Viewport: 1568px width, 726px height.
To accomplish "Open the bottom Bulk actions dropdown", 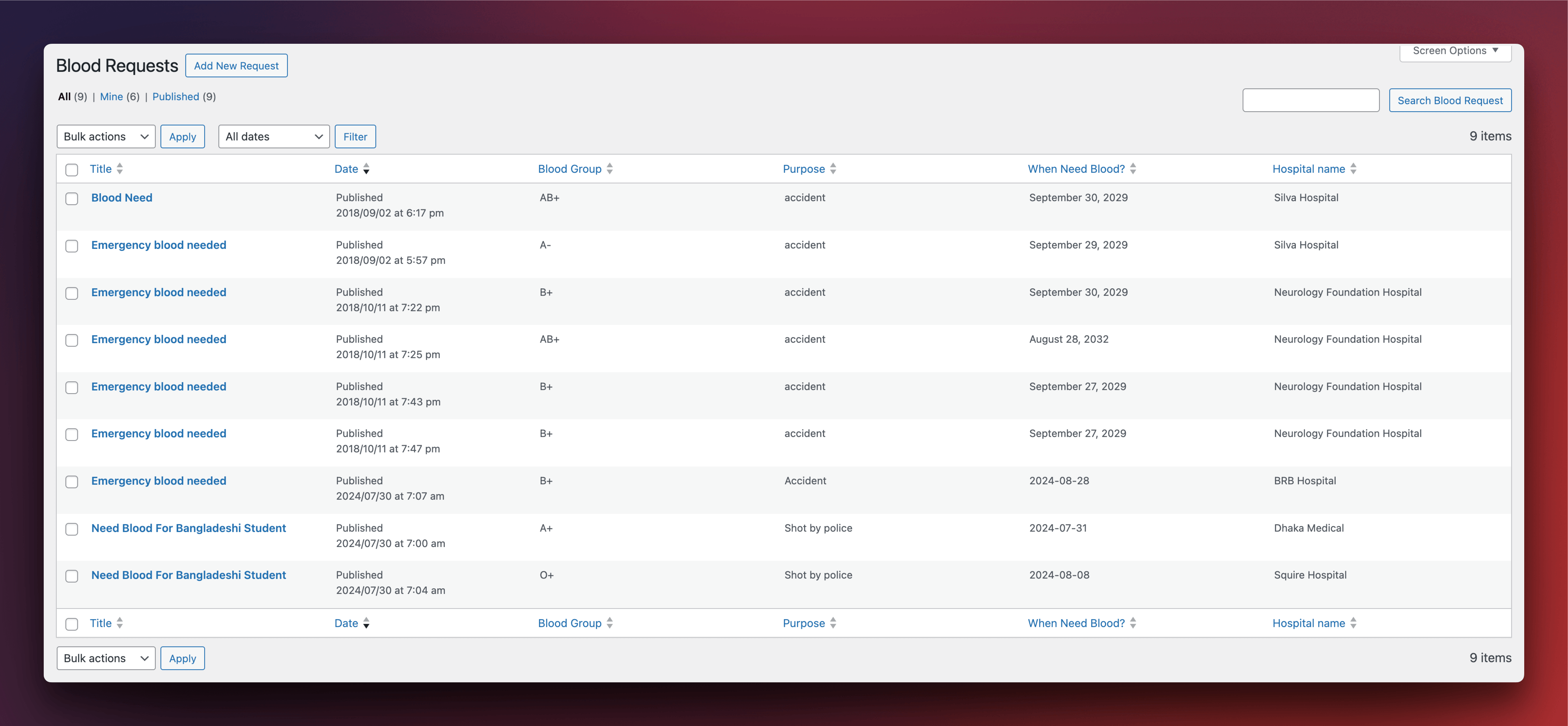I will point(106,658).
